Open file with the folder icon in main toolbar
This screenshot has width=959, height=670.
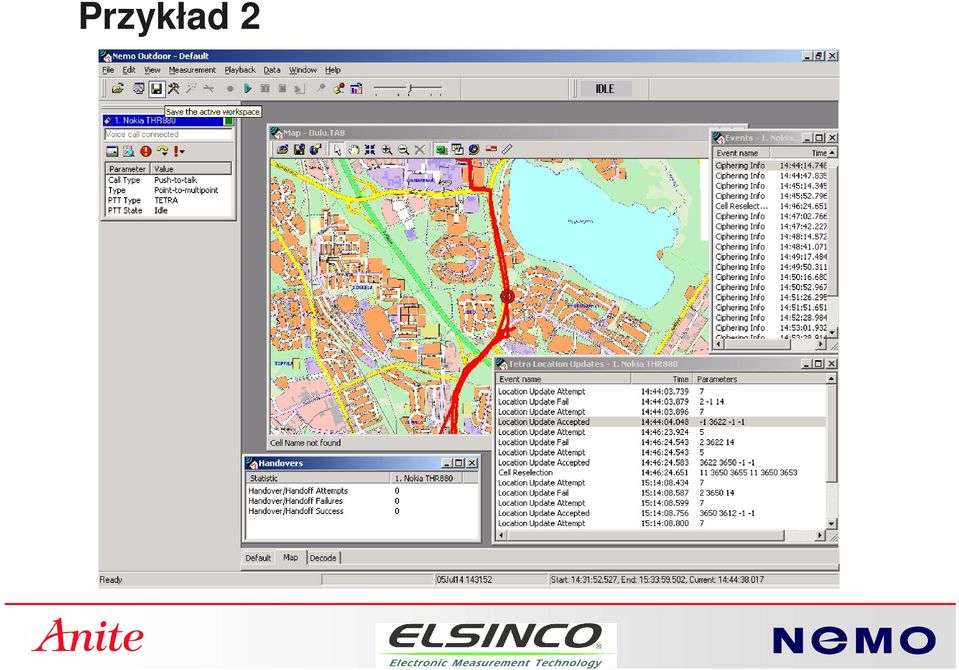click(117, 89)
